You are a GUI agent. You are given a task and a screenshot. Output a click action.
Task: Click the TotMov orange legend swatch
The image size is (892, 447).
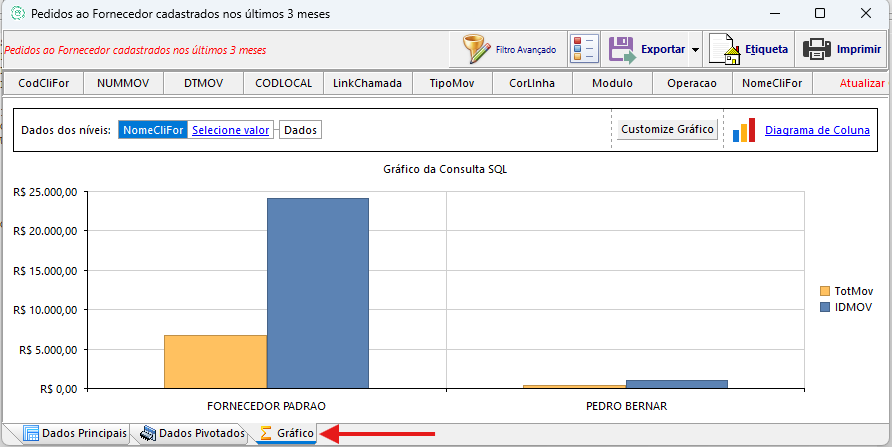point(825,290)
